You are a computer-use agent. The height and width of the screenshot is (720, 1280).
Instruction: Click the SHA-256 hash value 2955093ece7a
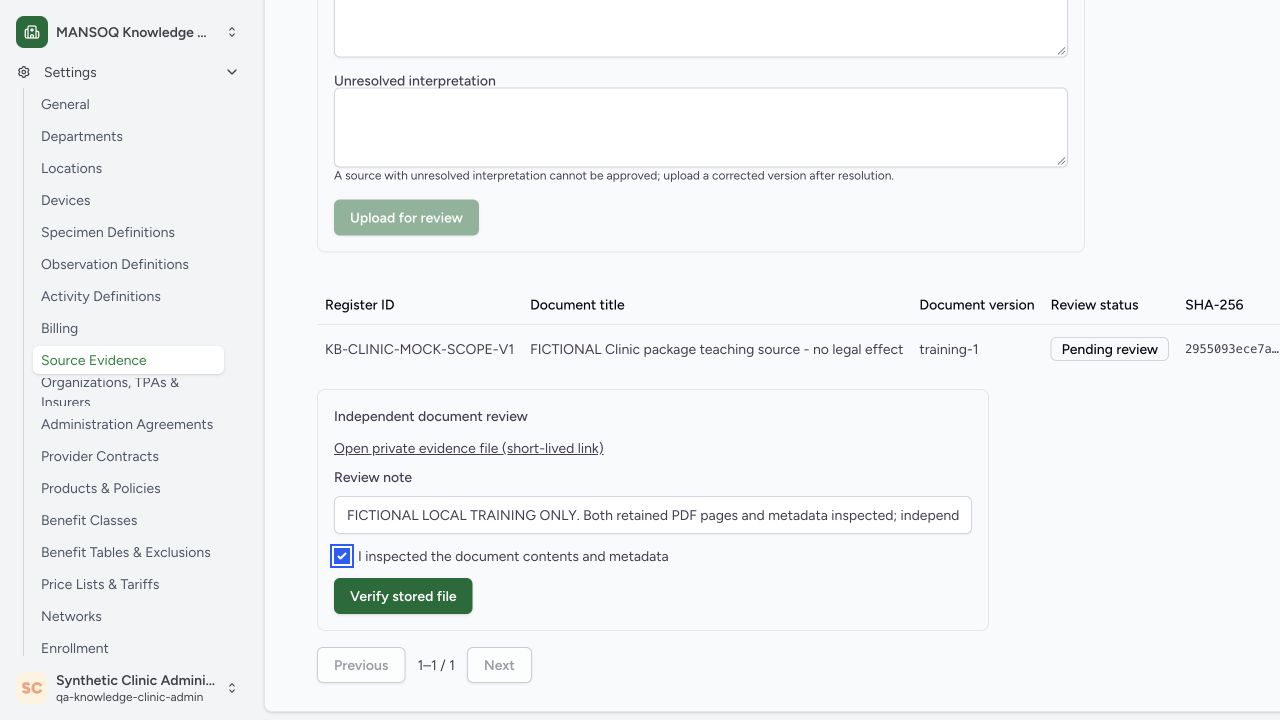tap(1232, 349)
